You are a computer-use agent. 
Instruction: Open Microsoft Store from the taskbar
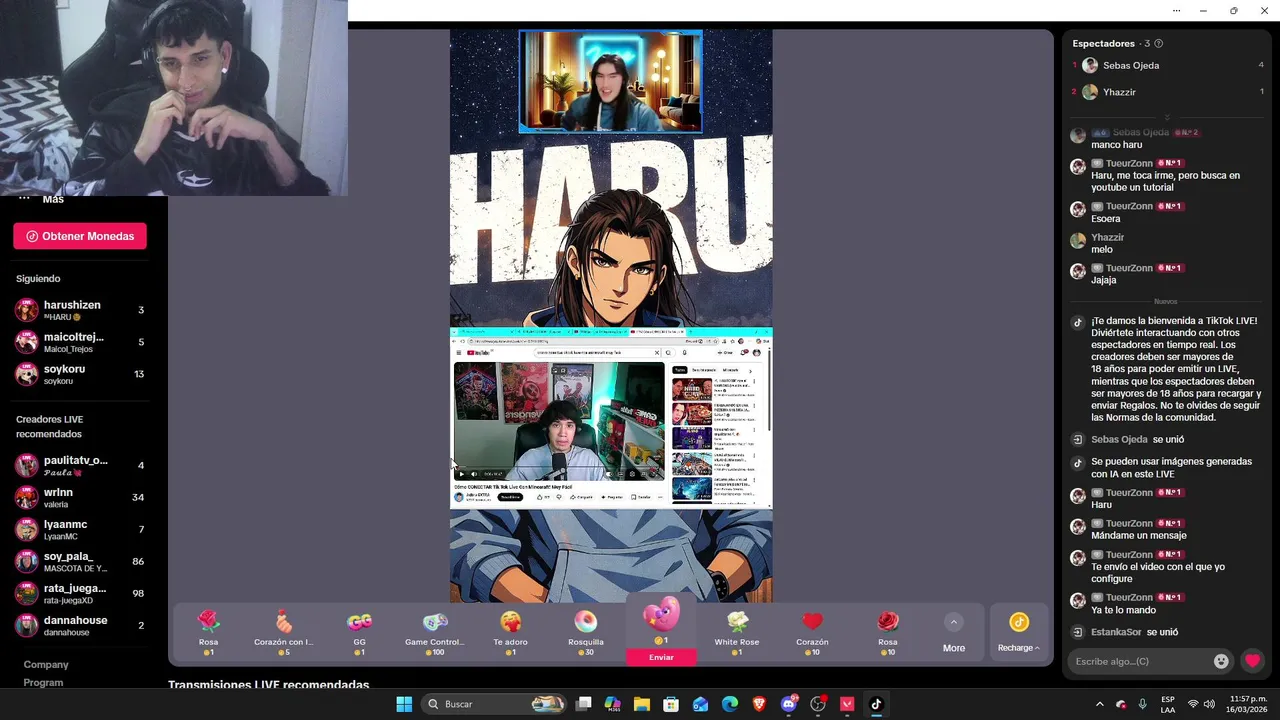[671, 704]
